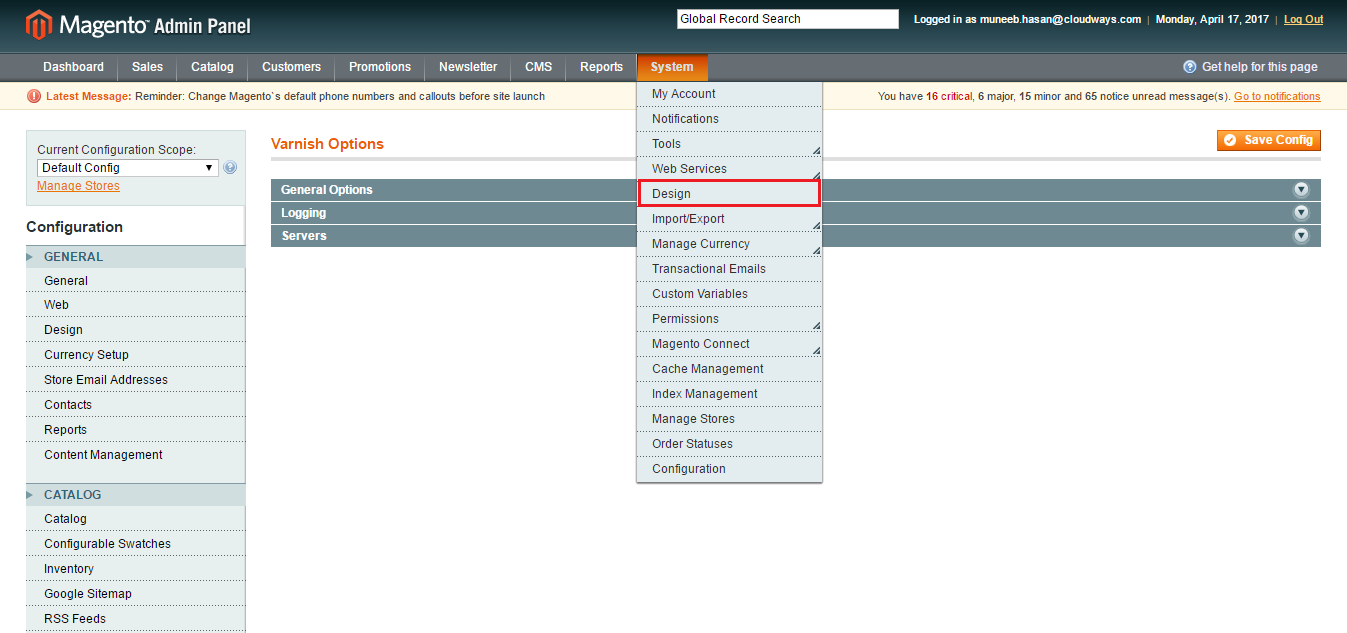Open the Catalog top menu
The image size is (1347, 633).
click(x=212, y=67)
